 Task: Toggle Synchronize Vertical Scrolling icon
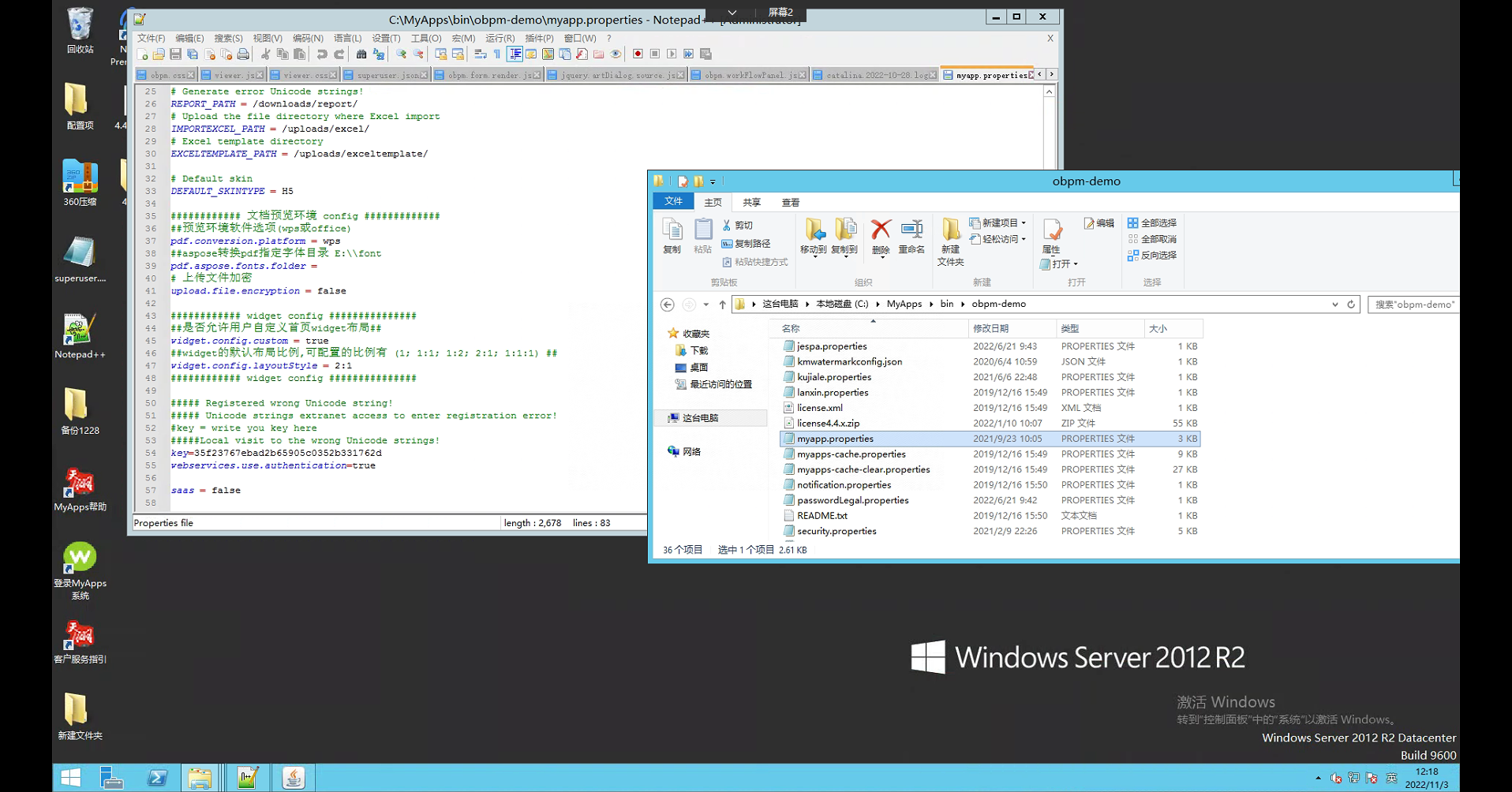[440, 54]
